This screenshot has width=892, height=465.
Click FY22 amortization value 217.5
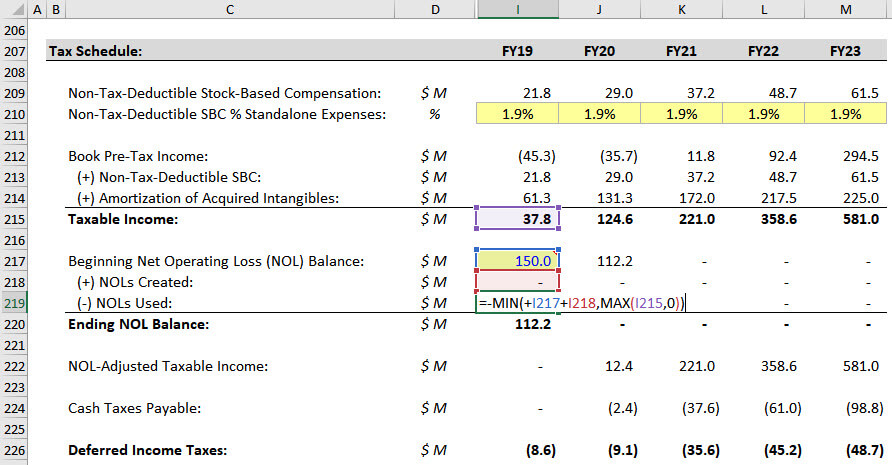coord(779,198)
